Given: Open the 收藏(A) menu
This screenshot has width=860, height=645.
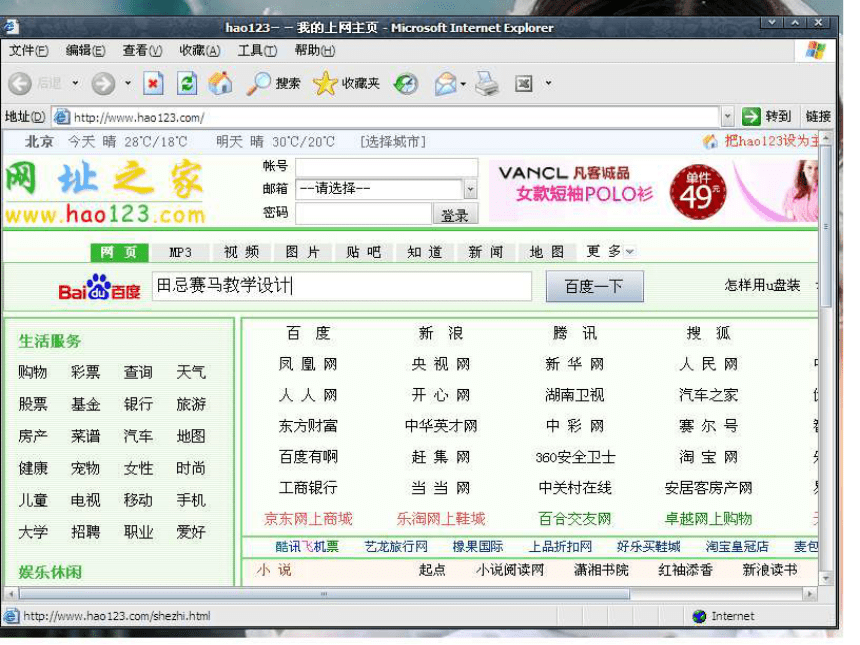Looking at the screenshot, I should 200,50.
